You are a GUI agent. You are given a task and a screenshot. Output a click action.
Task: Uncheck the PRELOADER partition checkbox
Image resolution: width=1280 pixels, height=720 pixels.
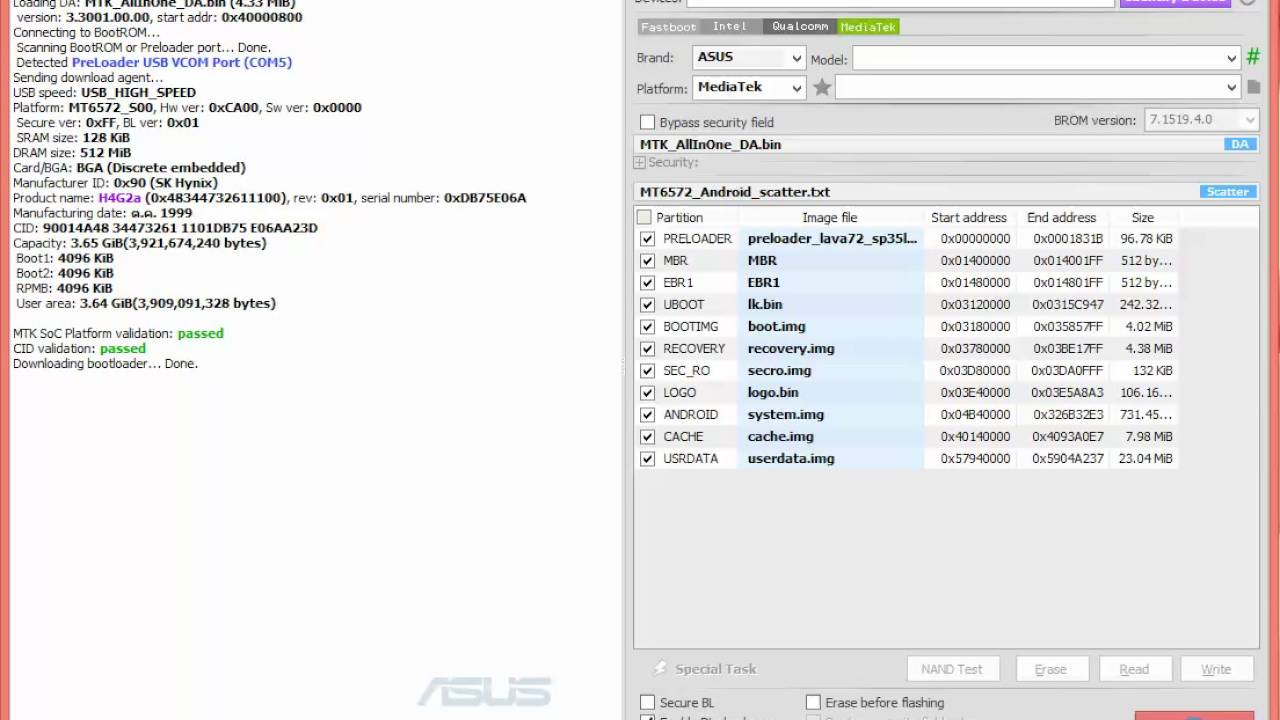[647, 239]
